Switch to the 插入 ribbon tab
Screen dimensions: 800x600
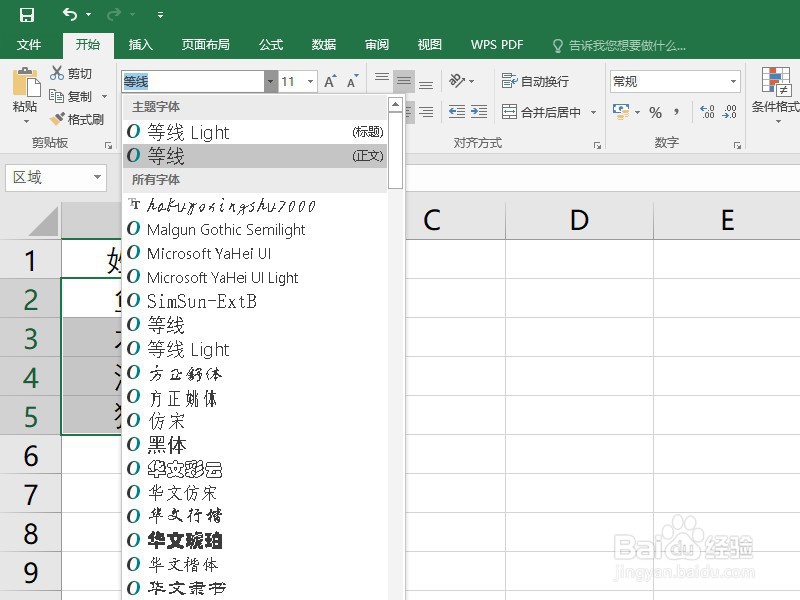[x=140, y=45]
